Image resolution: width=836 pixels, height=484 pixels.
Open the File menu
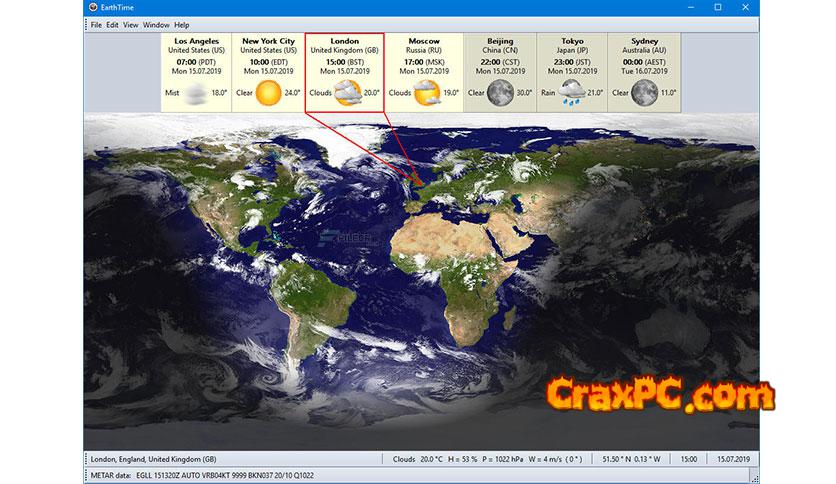[96, 24]
